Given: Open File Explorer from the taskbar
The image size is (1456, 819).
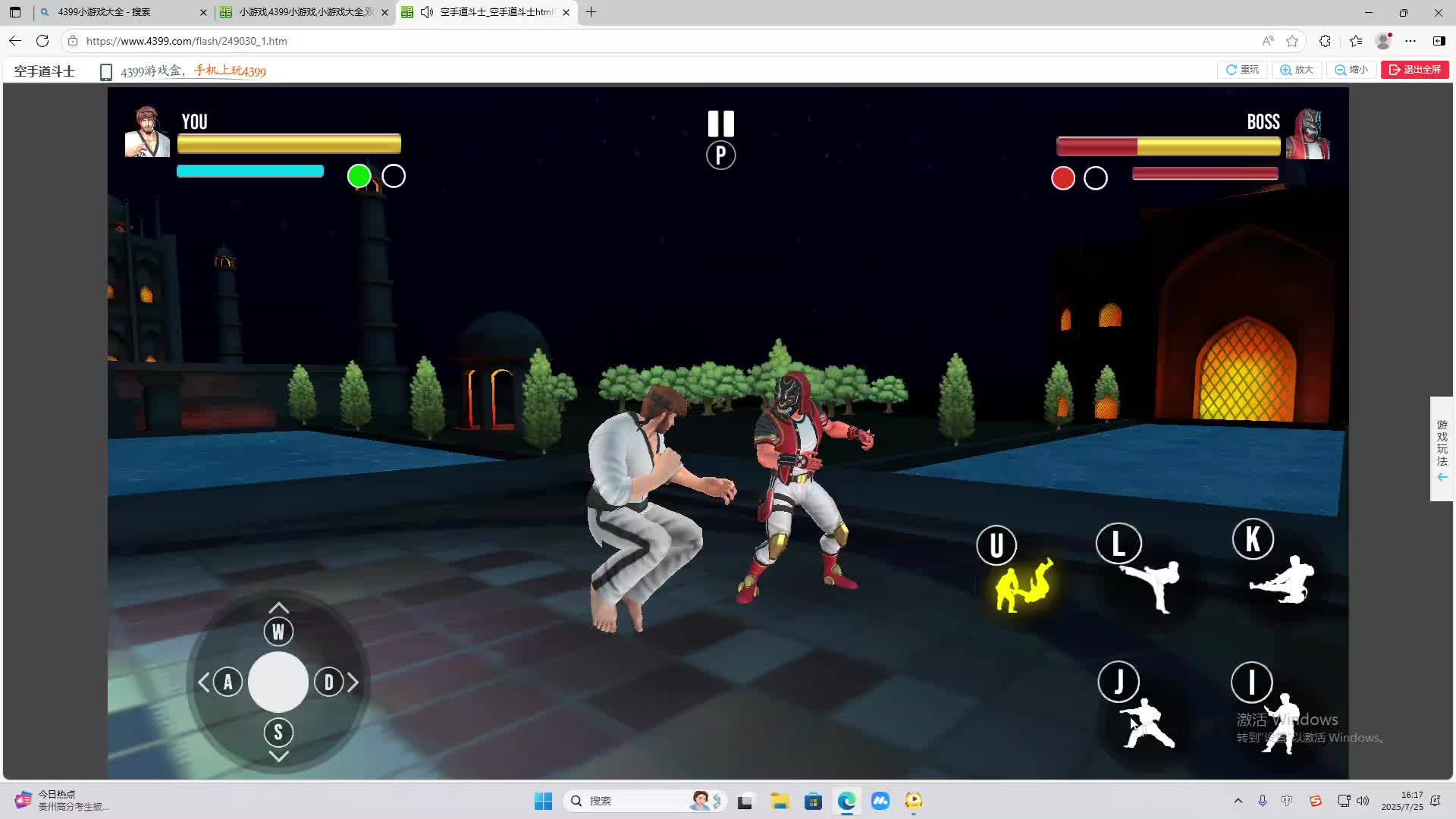Looking at the screenshot, I should 780,801.
